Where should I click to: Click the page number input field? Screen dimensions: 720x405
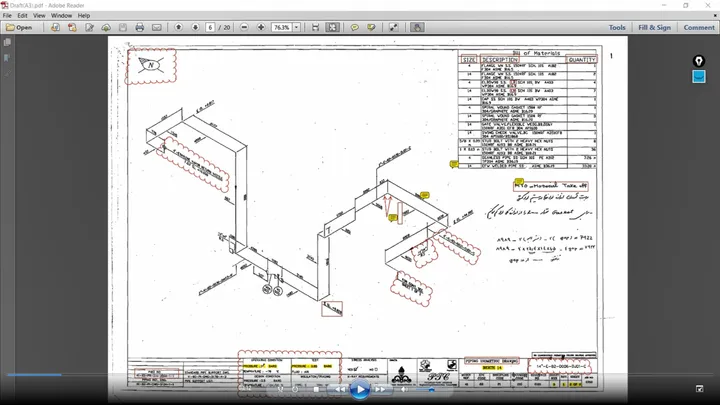(x=210, y=28)
